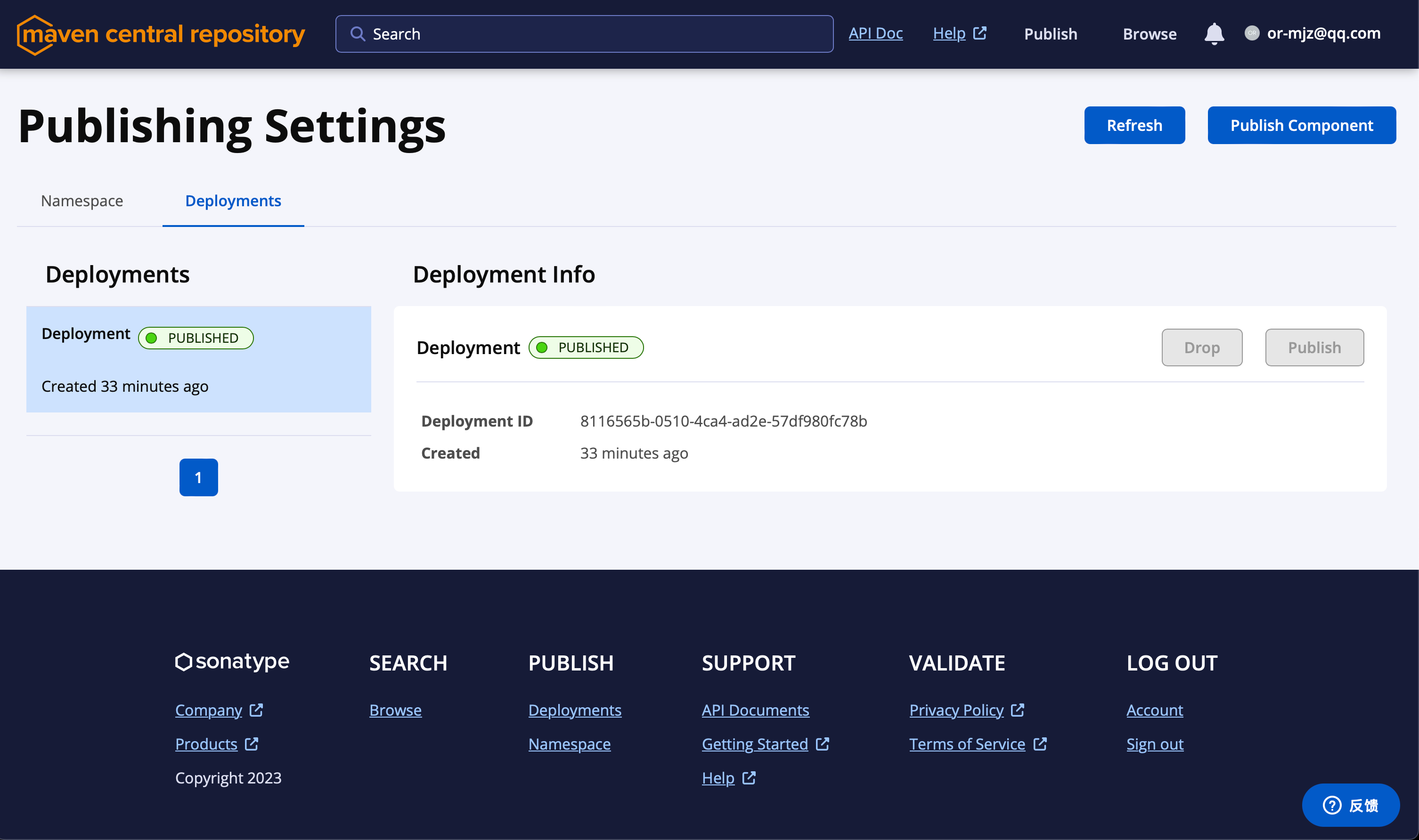The height and width of the screenshot is (840, 1419).
Task: Click the user avatar icon
Action: pyautogui.click(x=1252, y=33)
